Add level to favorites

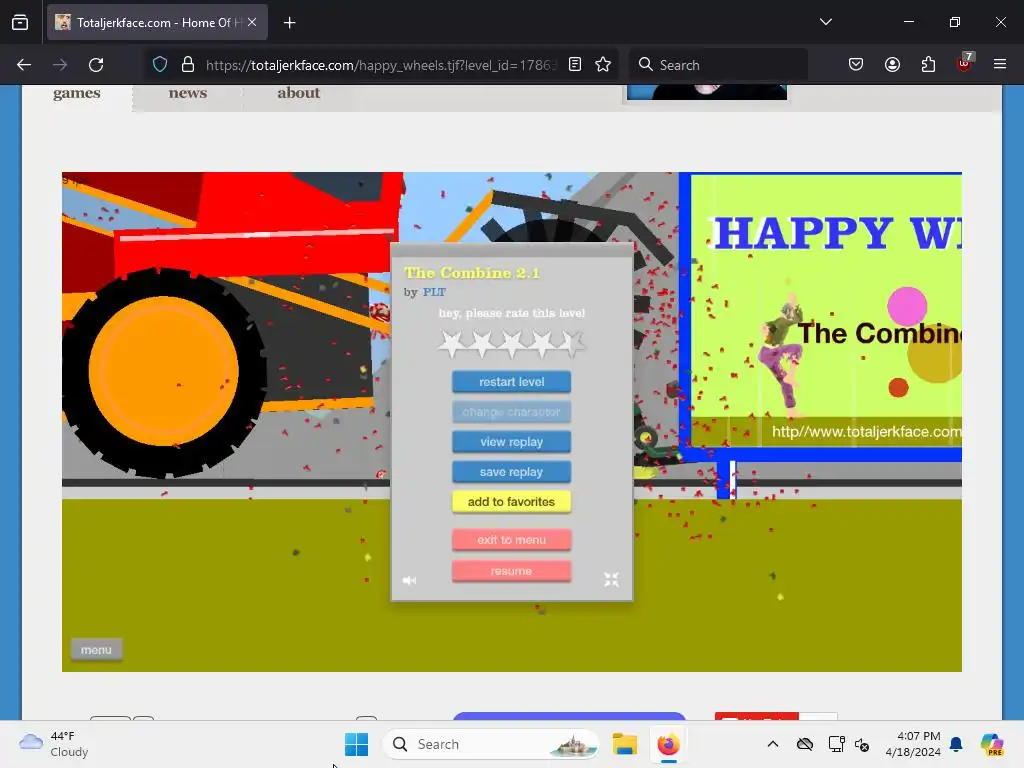(x=511, y=502)
